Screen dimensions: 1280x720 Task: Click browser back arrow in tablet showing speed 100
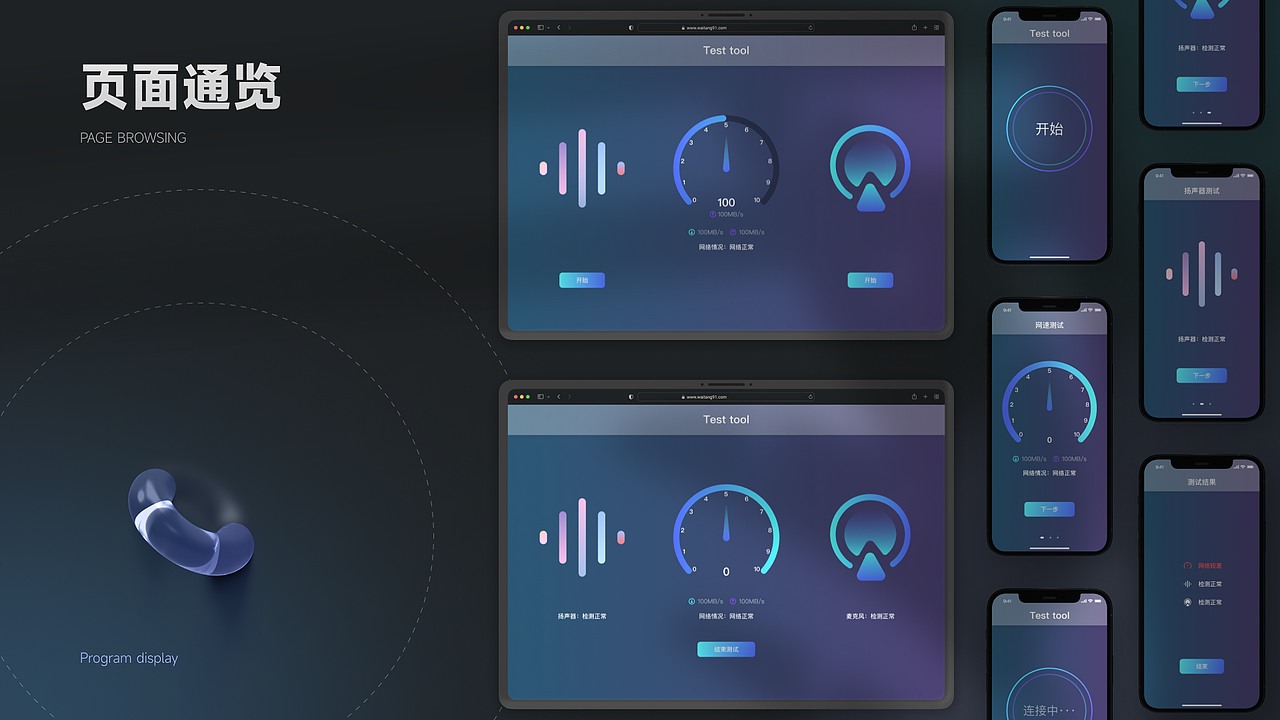(558, 27)
